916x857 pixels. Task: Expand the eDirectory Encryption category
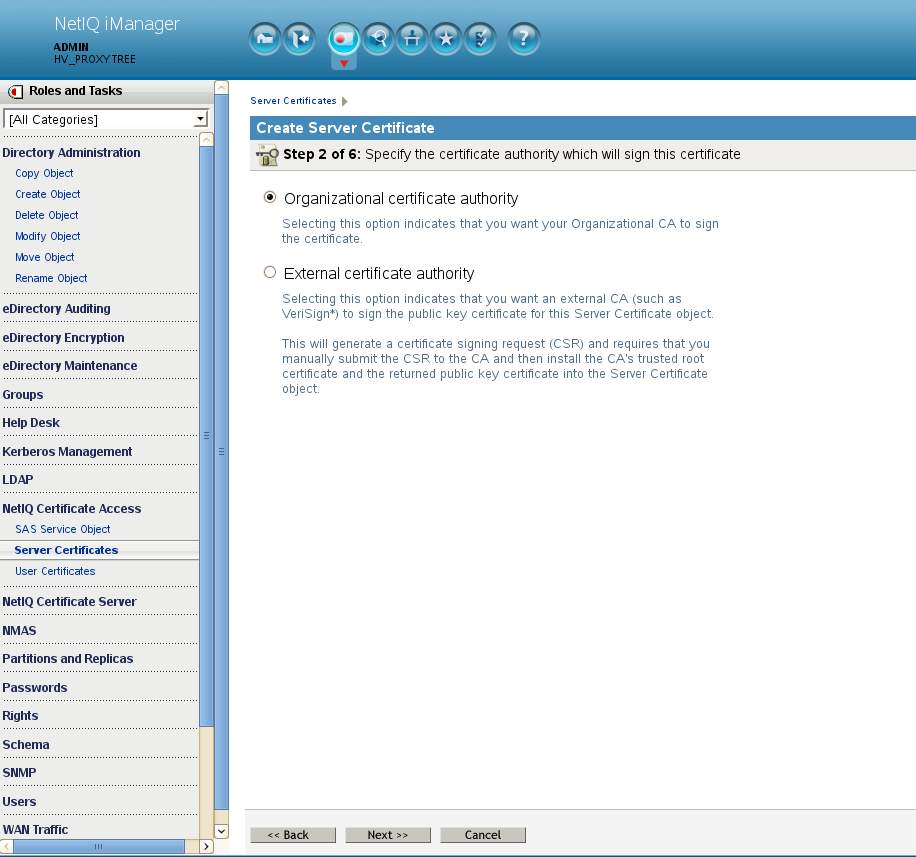pos(63,338)
